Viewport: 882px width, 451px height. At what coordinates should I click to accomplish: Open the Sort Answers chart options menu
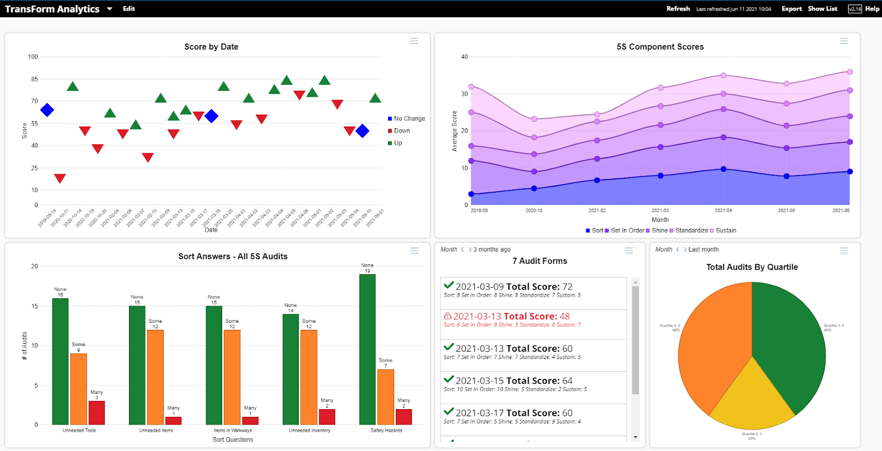point(414,251)
